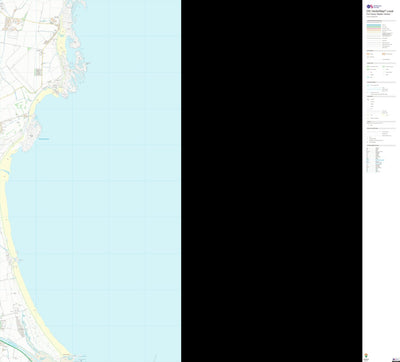The height and width of the screenshot is (362, 400).
Task: Click the highlighted blue row in legend table
Action: 379,160
